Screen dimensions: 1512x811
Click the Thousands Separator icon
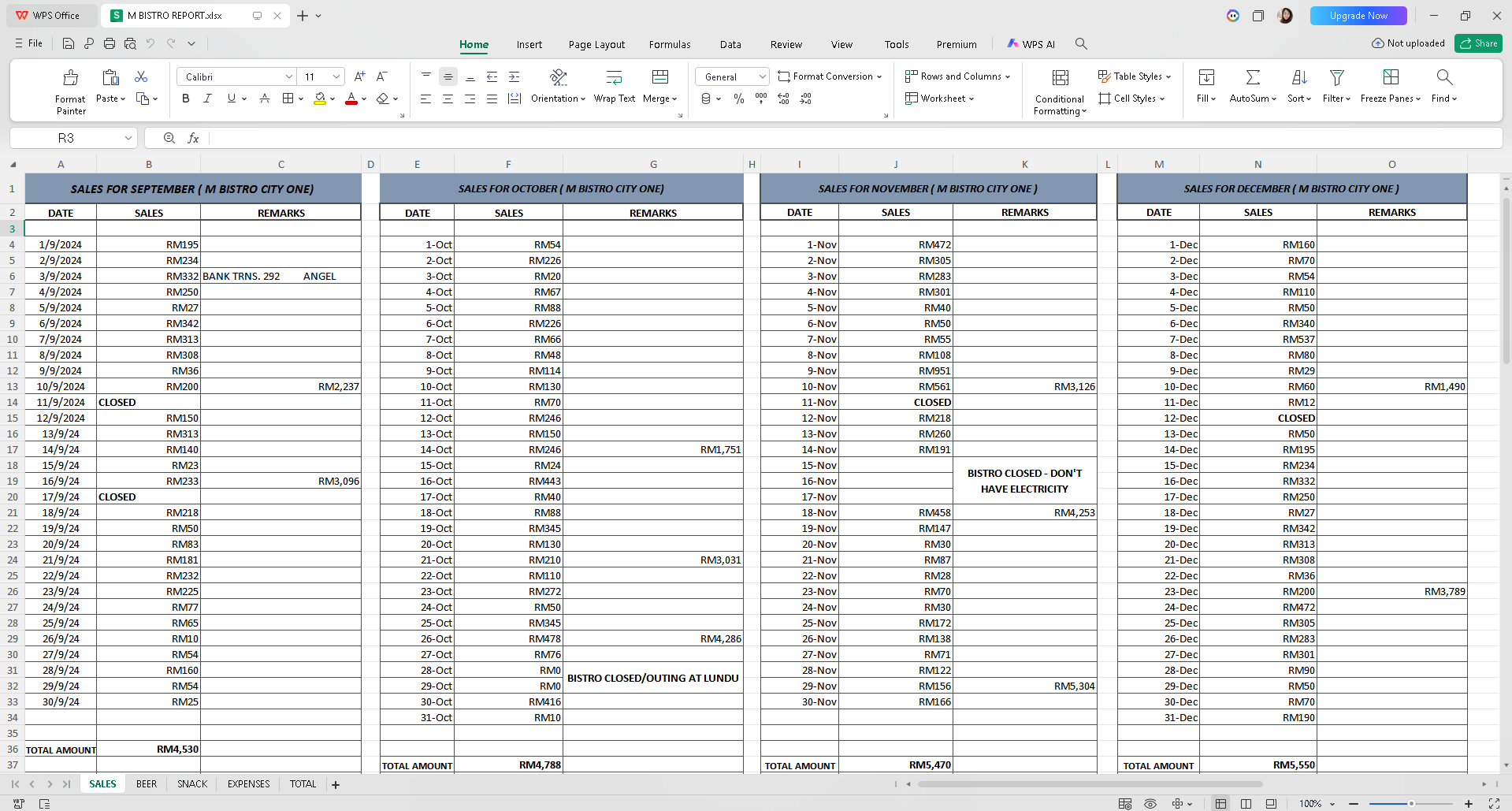click(x=761, y=99)
